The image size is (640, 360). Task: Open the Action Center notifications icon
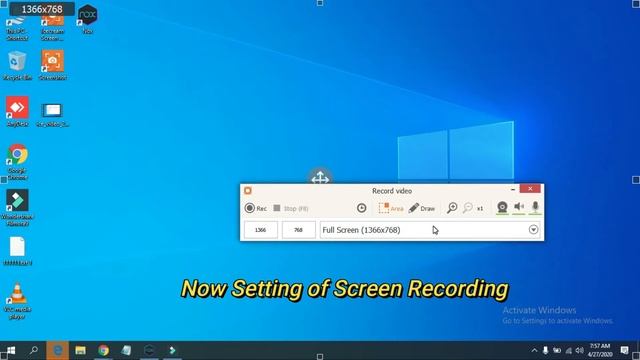pyautogui.click(x=624, y=350)
